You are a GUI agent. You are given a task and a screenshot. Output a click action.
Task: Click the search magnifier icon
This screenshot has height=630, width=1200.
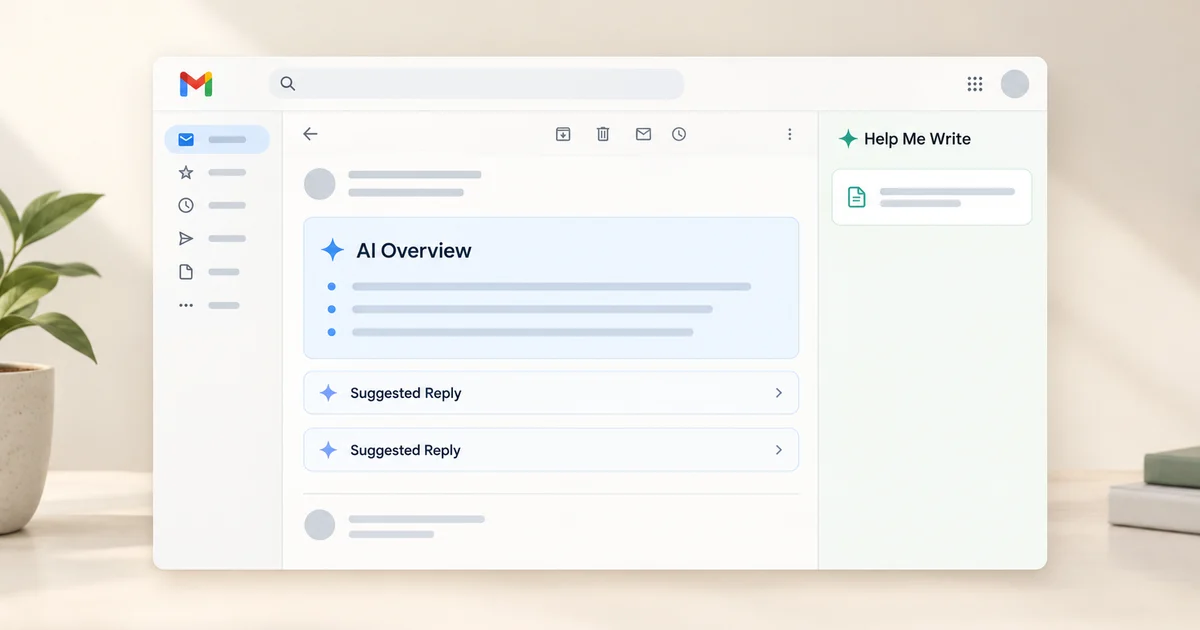(x=288, y=84)
